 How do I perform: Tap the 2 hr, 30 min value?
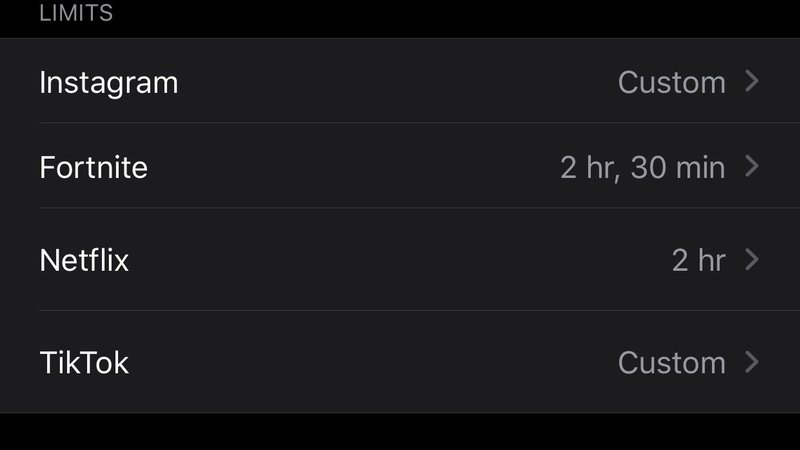tap(642, 167)
